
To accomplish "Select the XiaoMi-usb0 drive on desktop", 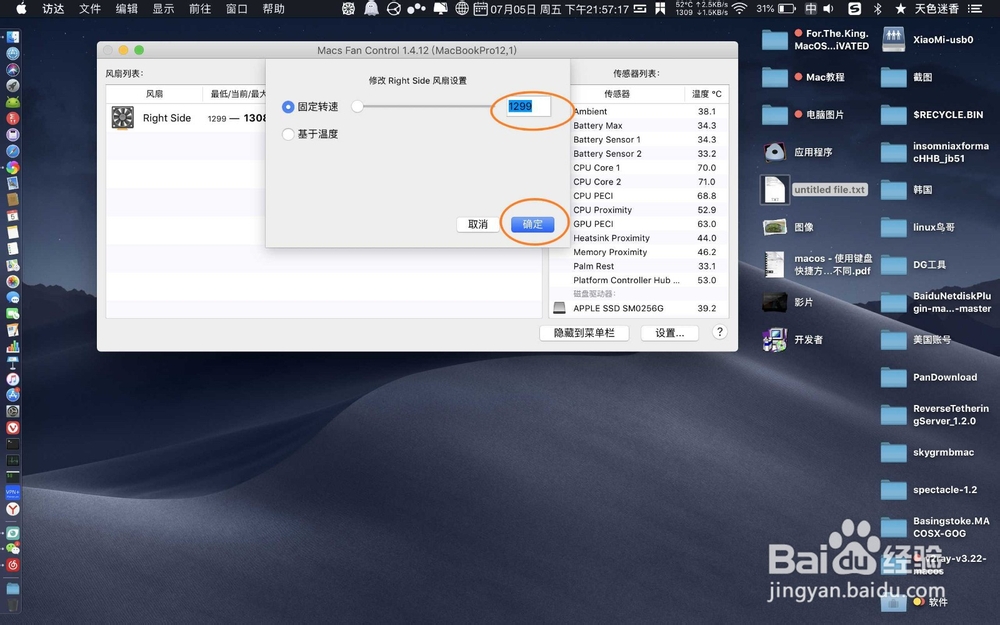I will 927,40.
